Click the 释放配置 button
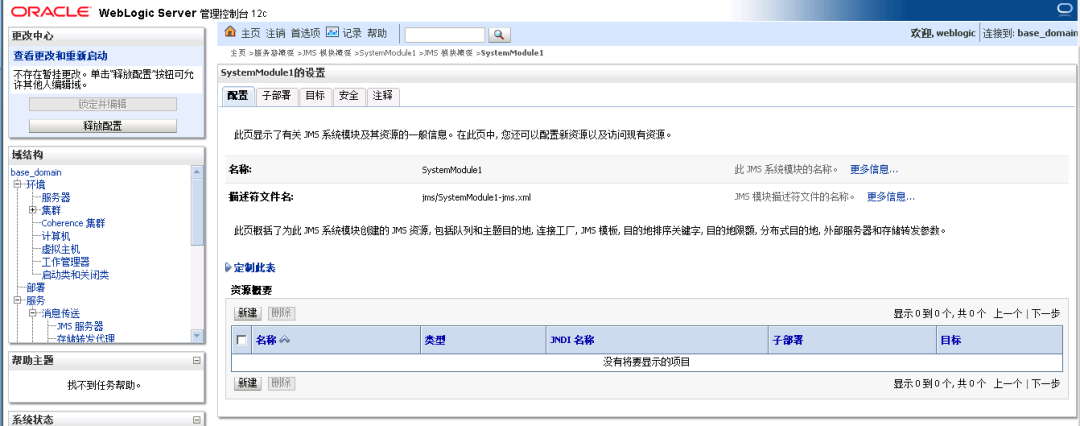 click(103, 126)
